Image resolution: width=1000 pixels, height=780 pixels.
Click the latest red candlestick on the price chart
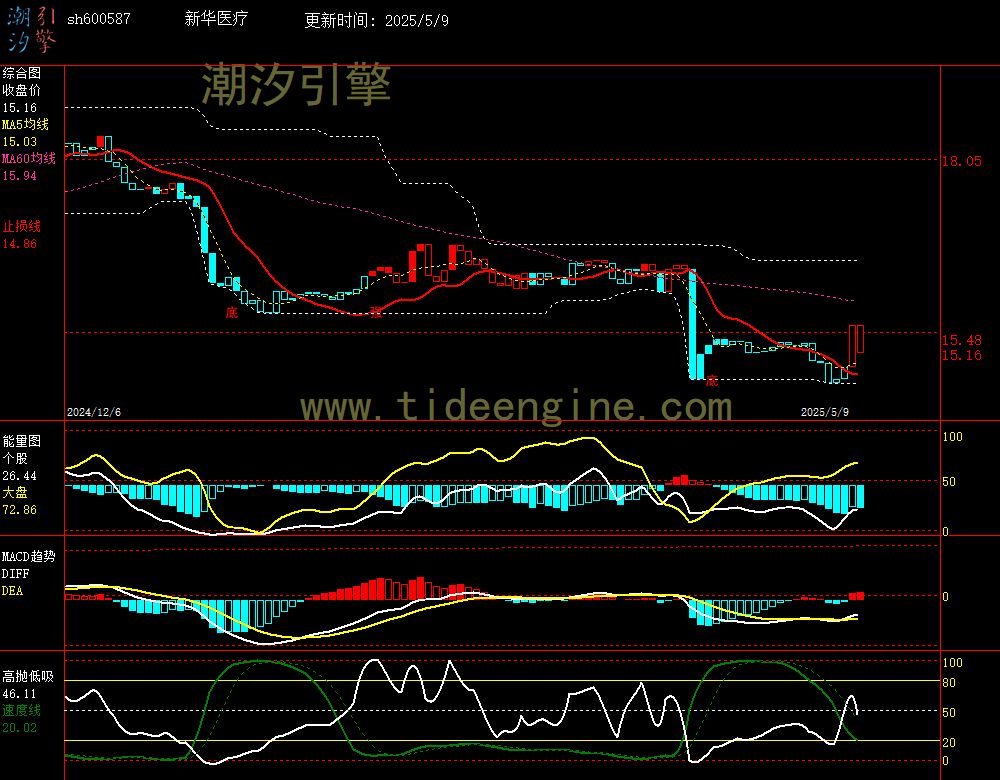(x=860, y=339)
